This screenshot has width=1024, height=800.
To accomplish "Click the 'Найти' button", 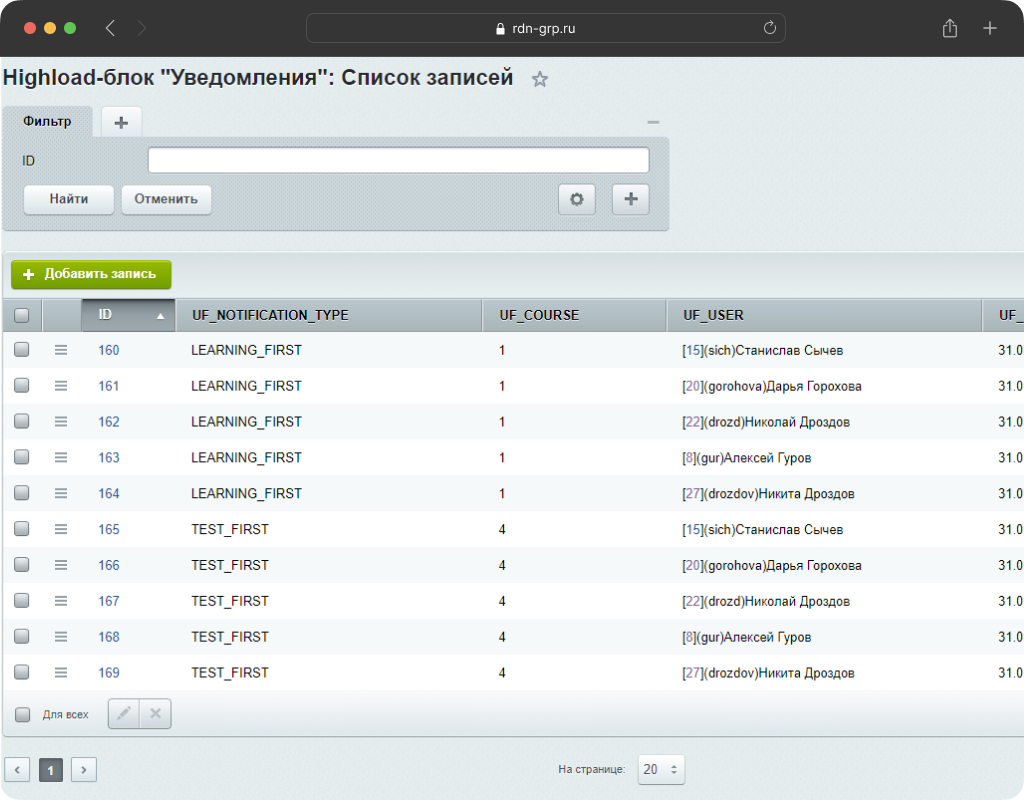I will coord(69,199).
